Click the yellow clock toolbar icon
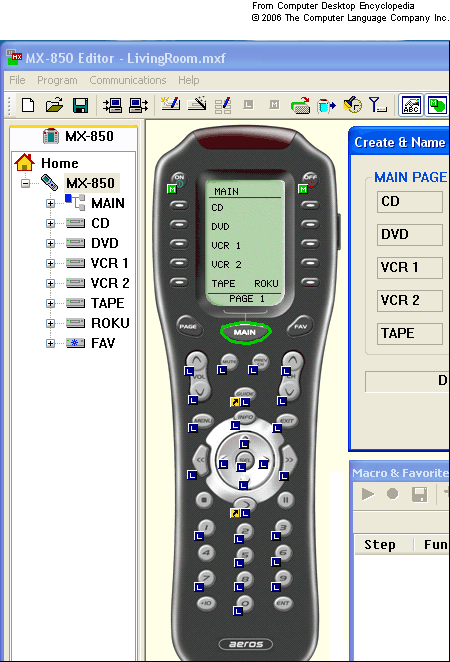Viewport: 450px width, 662px height. 352,105
